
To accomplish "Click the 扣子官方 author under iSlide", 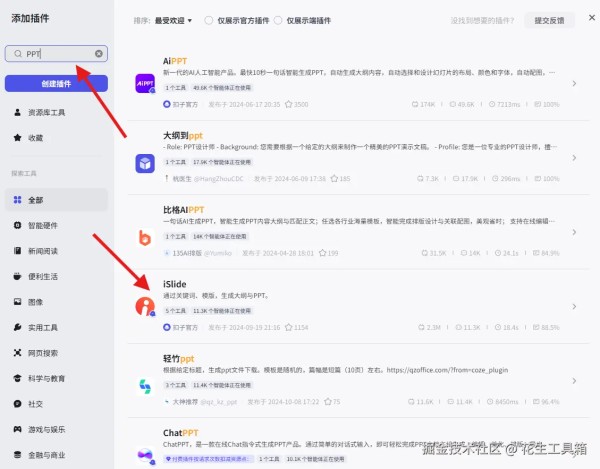I will [180, 327].
